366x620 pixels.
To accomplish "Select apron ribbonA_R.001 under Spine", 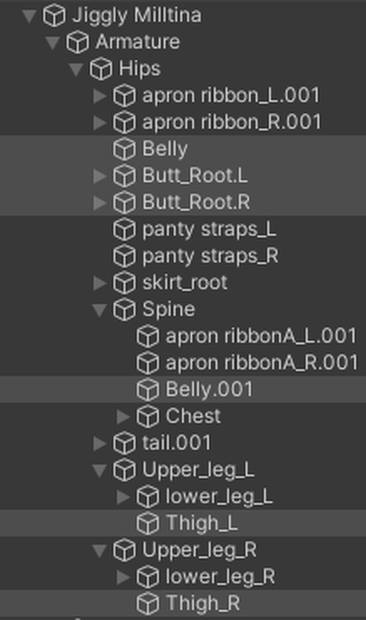I will tap(262, 363).
